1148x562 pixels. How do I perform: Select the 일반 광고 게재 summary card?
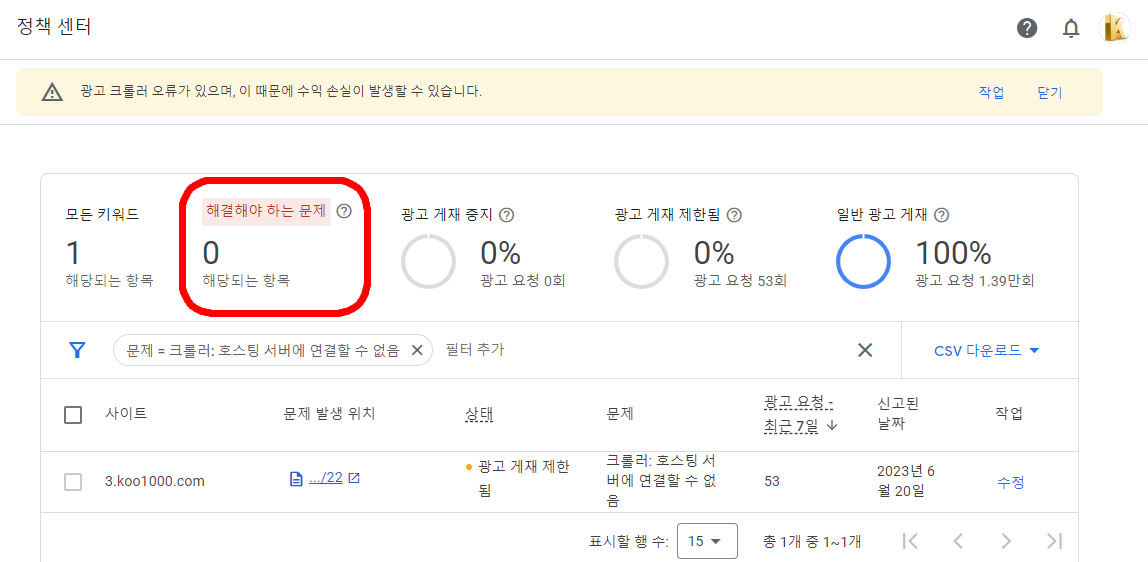point(935,248)
